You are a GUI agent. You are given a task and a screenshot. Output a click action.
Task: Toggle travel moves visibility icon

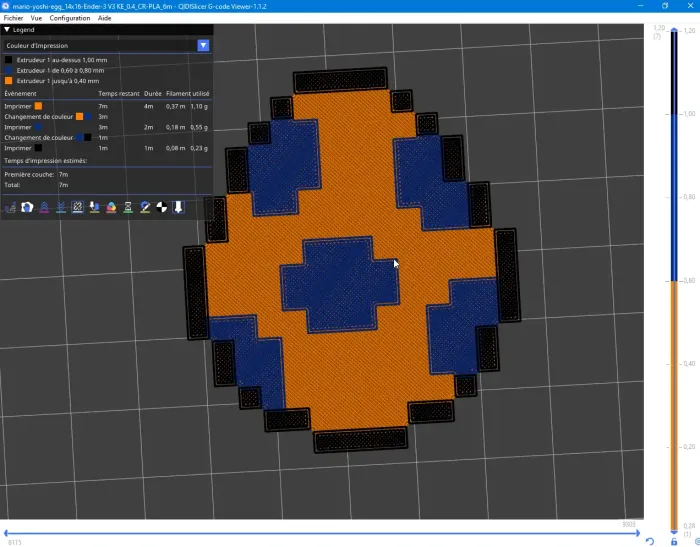(10, 207)
